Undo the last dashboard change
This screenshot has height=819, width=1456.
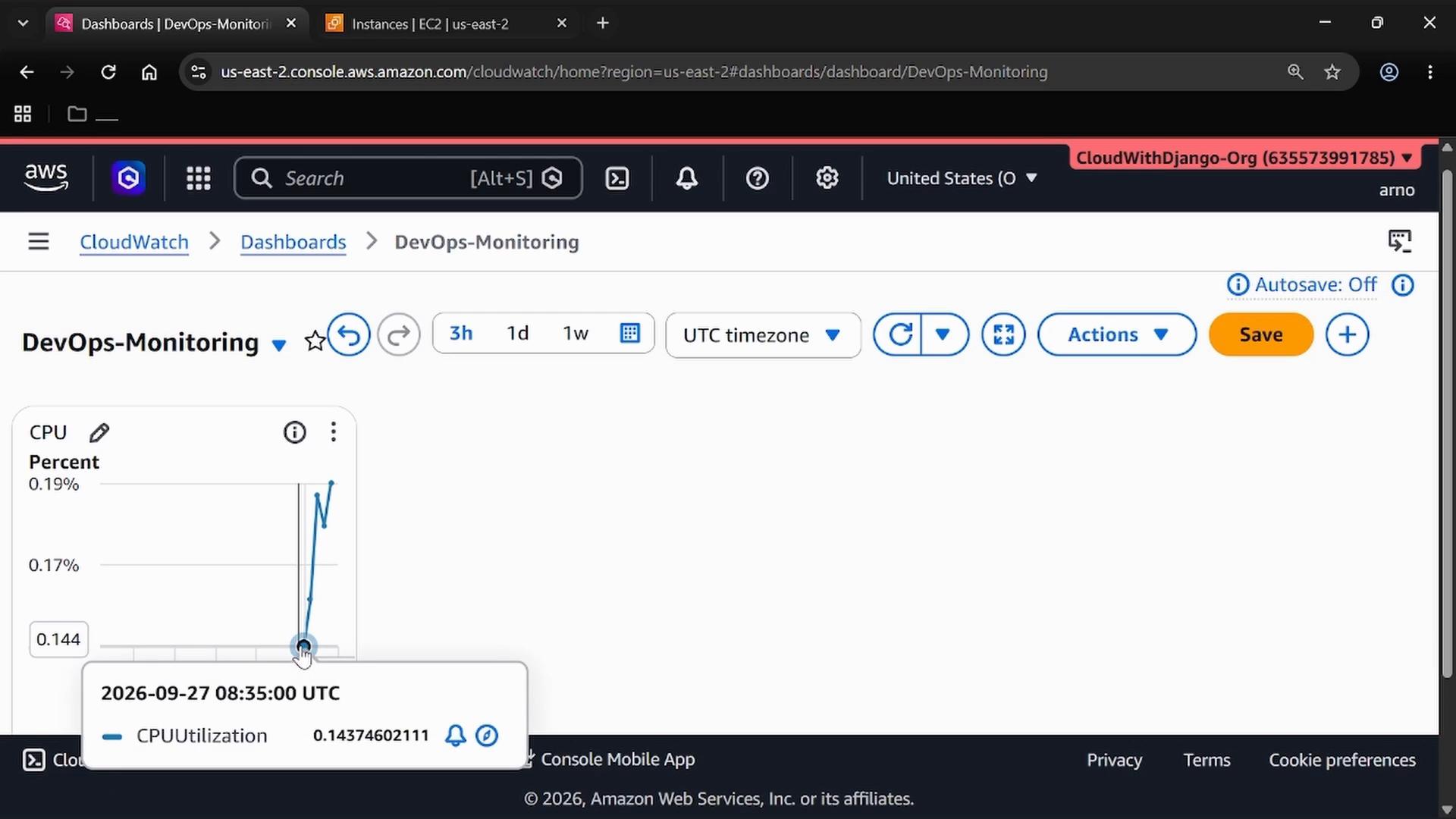pyautogui.click(x=349, y=334)
